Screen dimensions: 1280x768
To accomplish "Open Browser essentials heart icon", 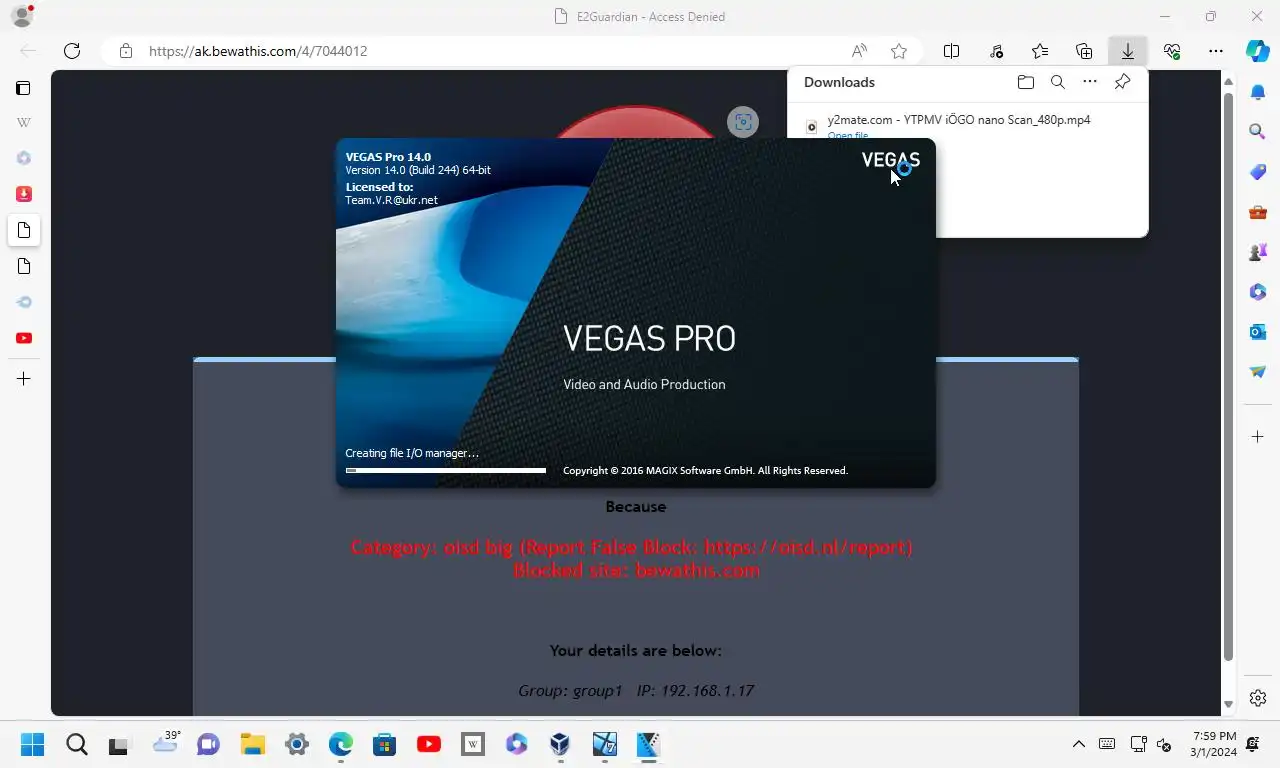I will (x=1172, y=51).
